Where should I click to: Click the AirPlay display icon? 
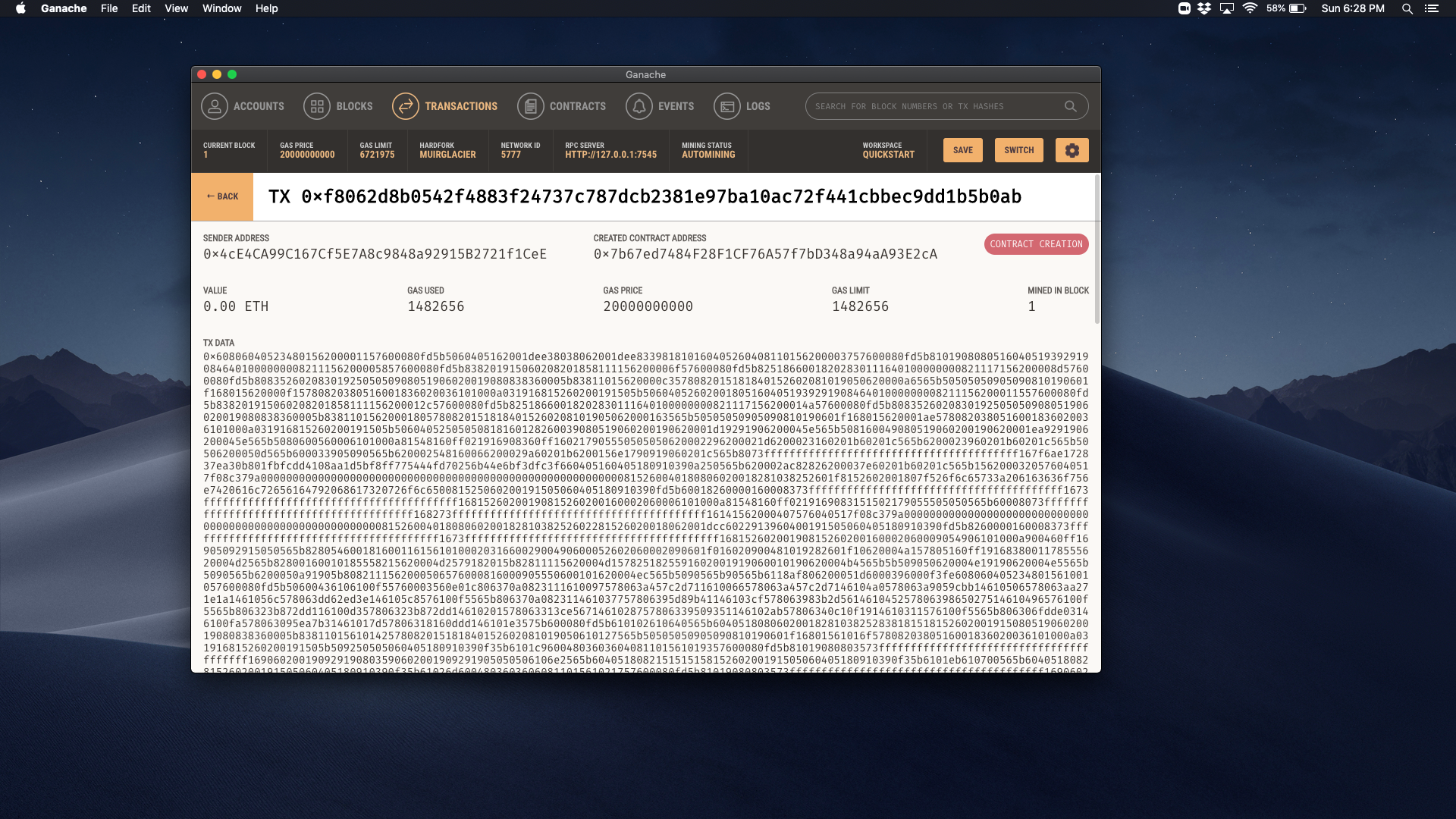[1227, 8]
